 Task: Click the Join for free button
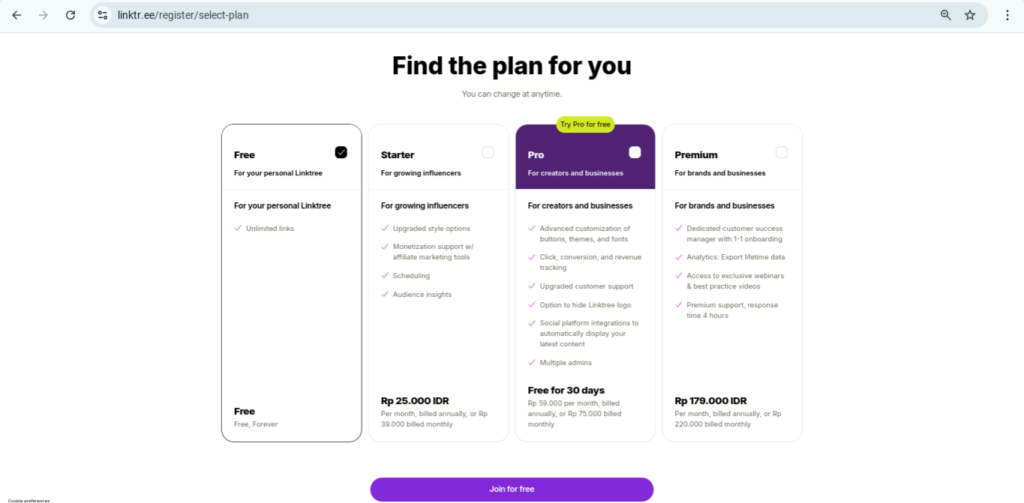point(511,489)
